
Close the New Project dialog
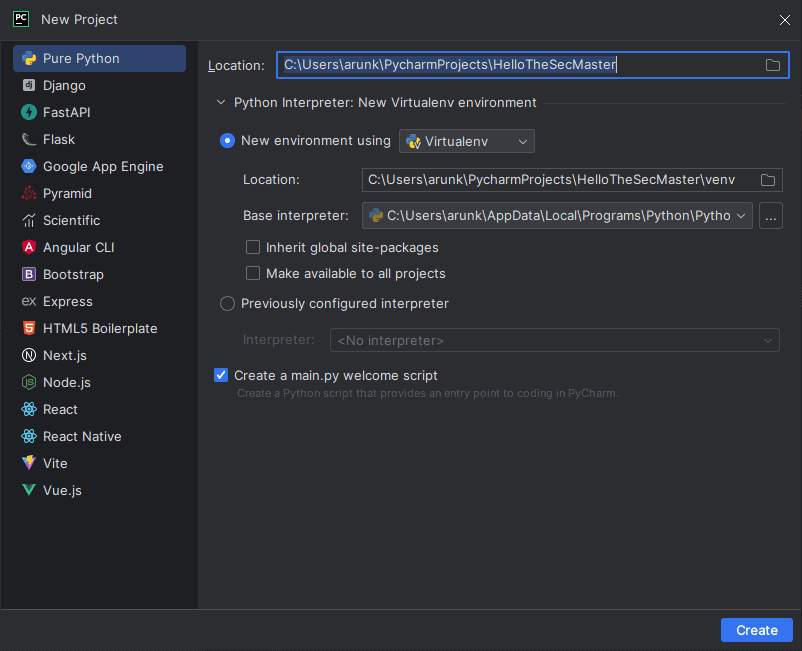pos(785,20)
